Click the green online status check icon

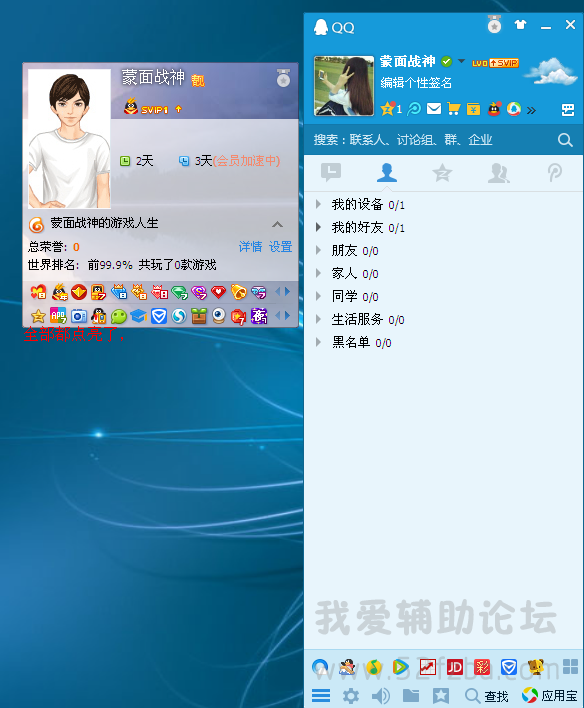[447, 61]
